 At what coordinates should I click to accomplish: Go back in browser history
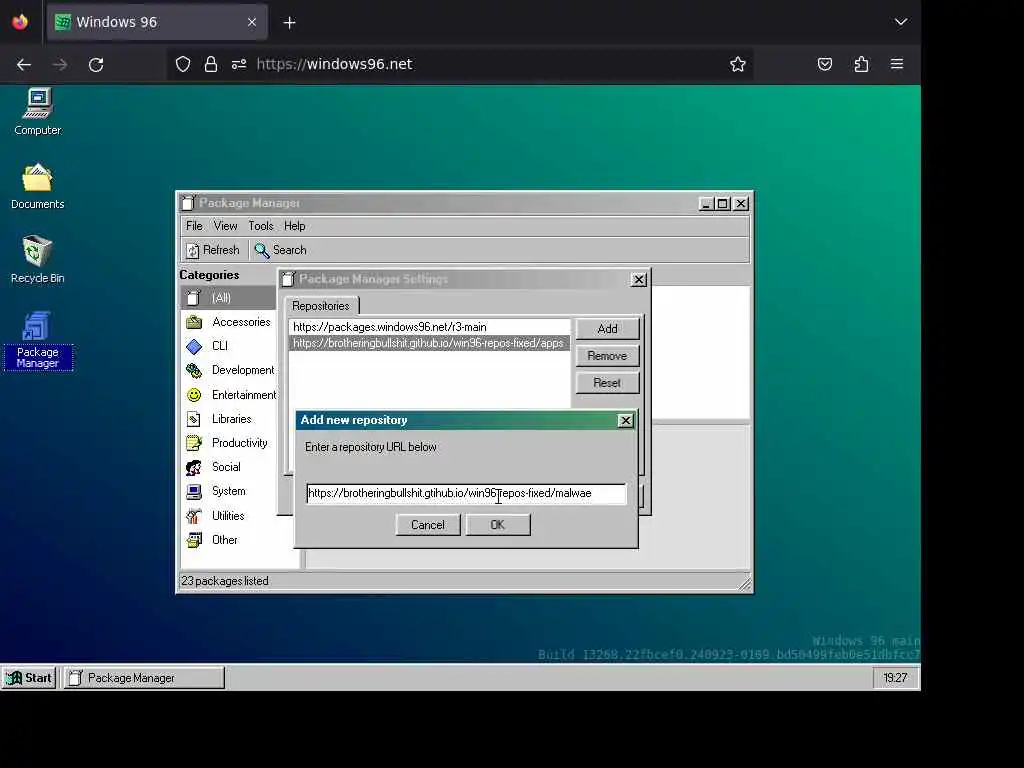[24, 65]
